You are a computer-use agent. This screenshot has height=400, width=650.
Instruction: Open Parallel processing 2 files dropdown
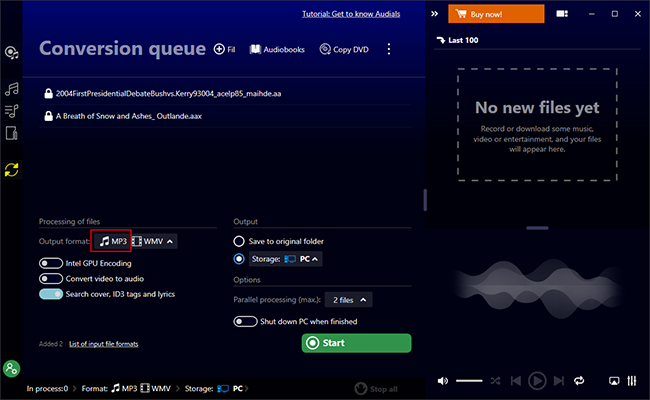(x=349, y=300)
